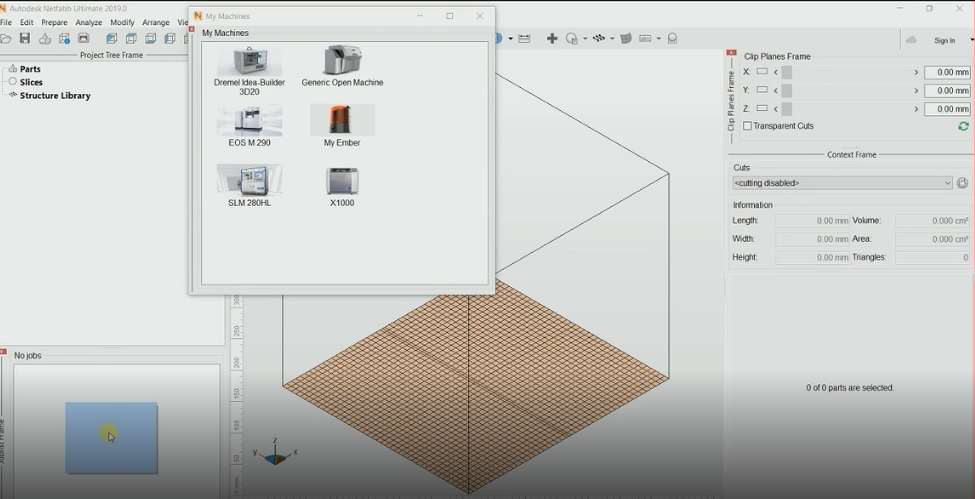Image resolution: width=975 pixels, height=499 pixels.
Task: Open the Analyze menu
Action: (x=89, y=22)
